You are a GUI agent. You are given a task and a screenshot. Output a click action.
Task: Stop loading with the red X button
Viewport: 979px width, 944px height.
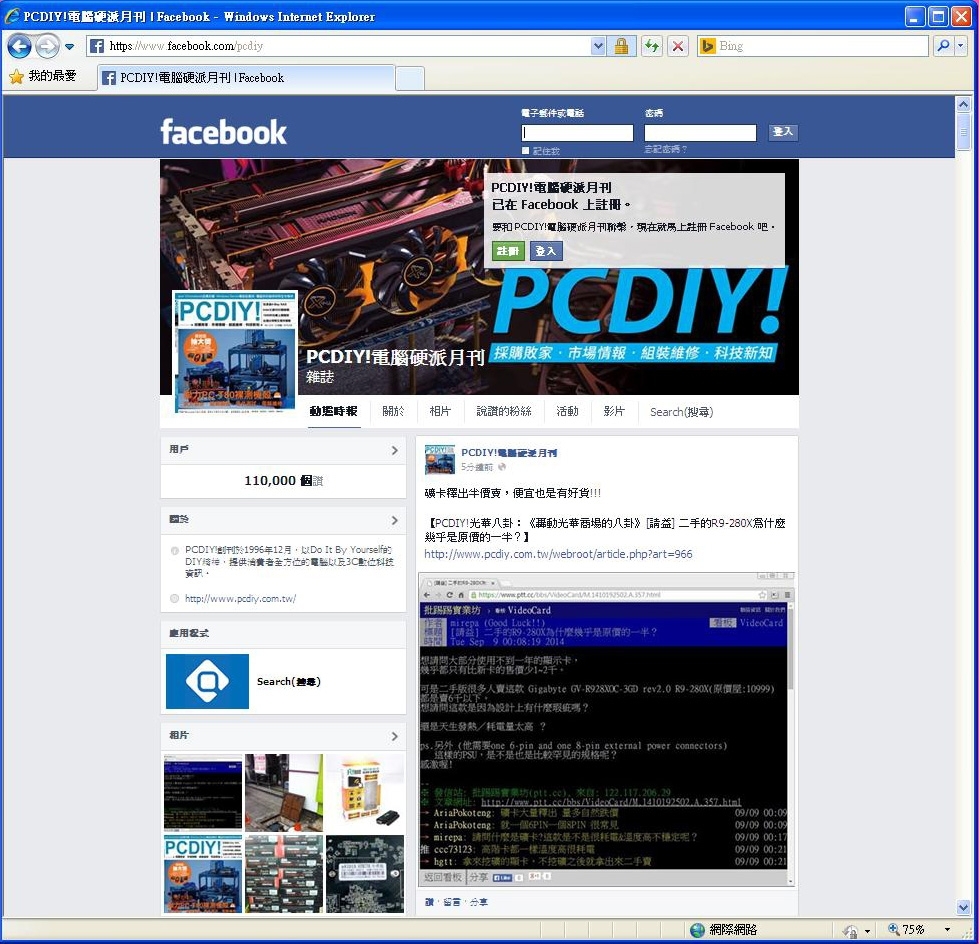tap(677, 46)
